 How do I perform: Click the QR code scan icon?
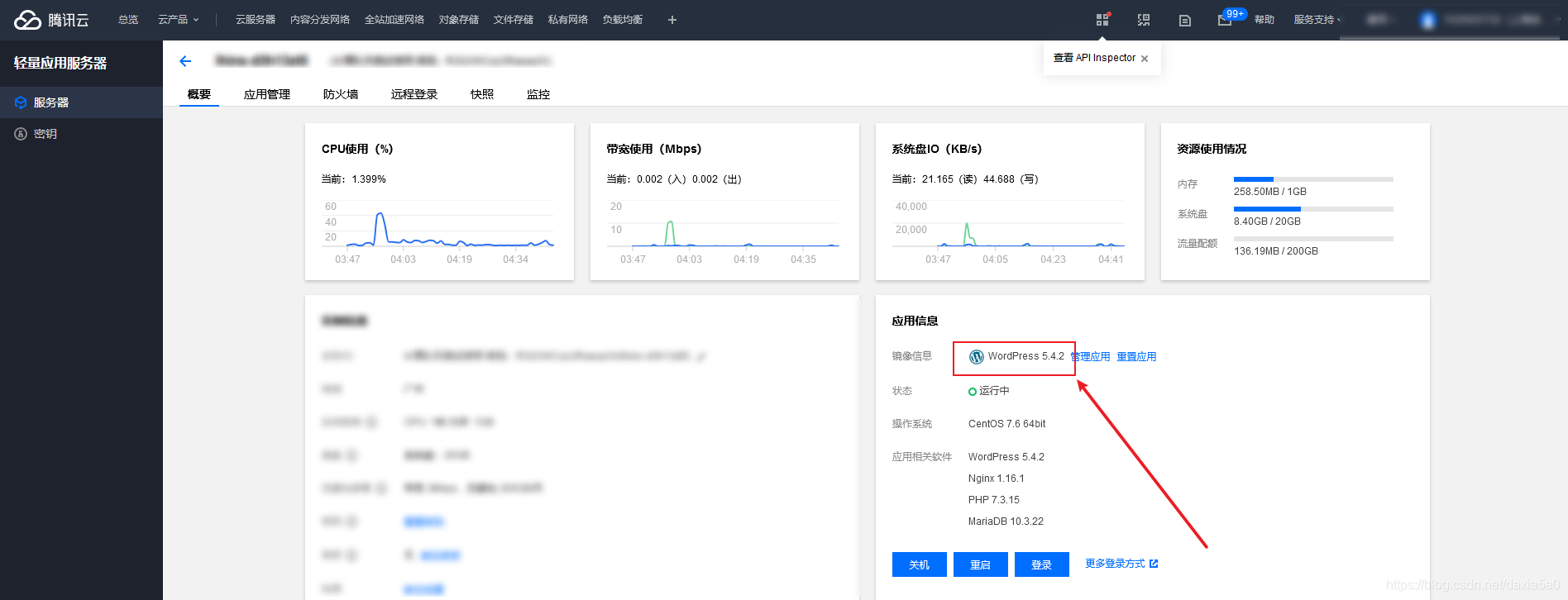(1144, 20)
